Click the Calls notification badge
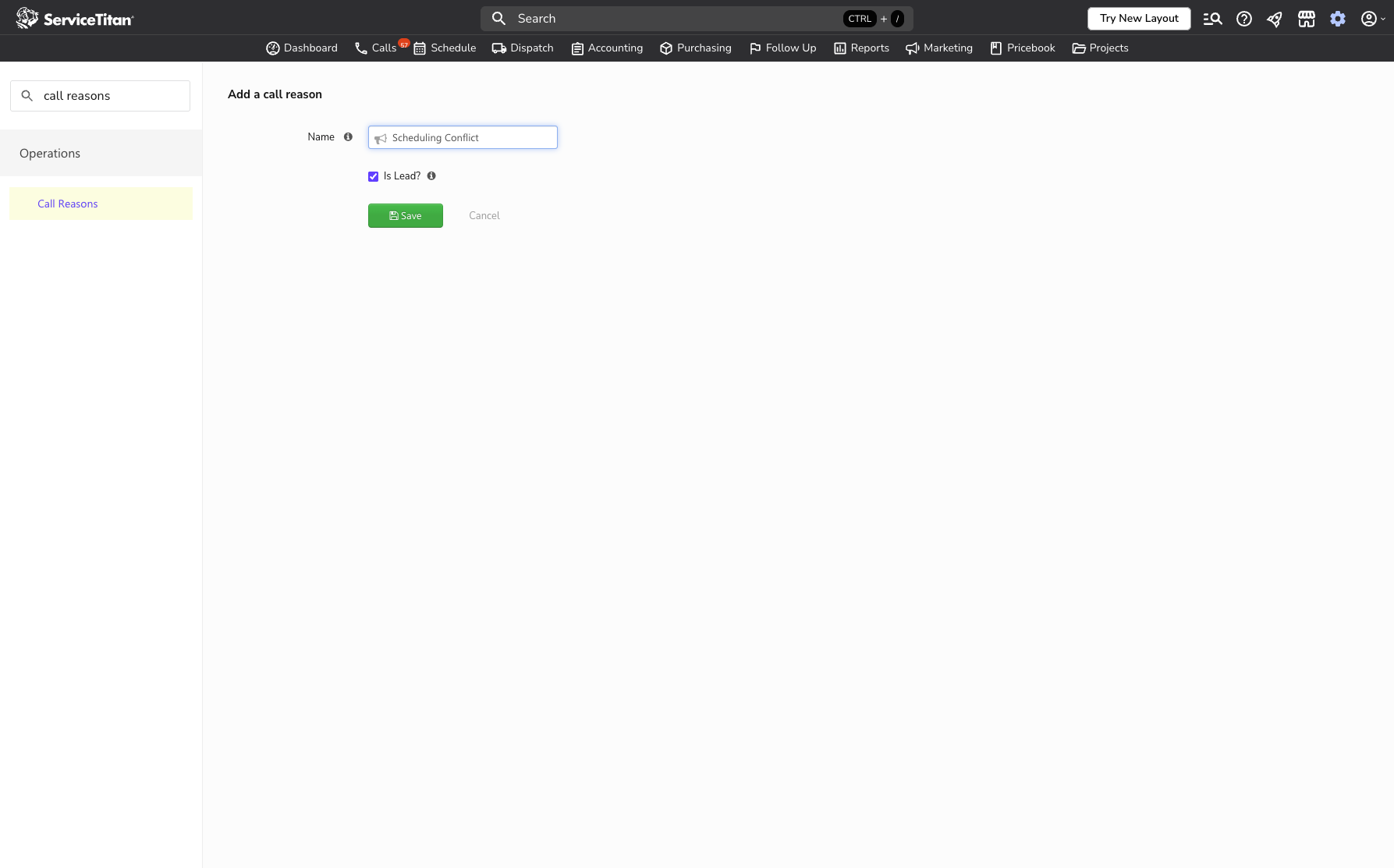The height and width of the screenshot is (868, 1394). click(x=404, y=44)
